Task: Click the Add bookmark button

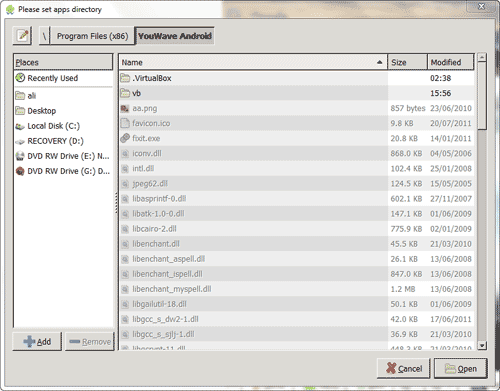Action: (x=37, y=341)
